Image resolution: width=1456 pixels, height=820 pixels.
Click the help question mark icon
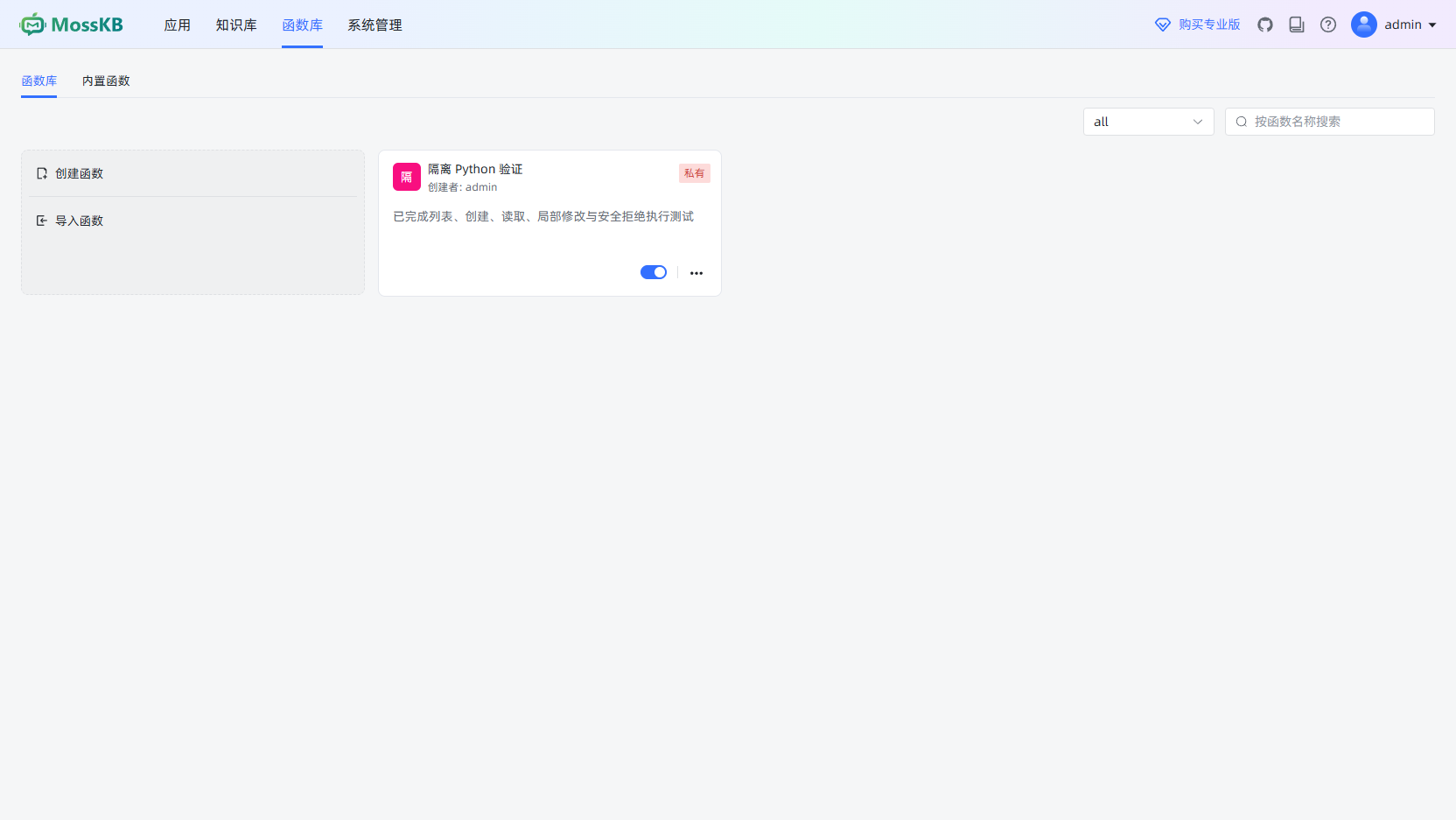1328,25
